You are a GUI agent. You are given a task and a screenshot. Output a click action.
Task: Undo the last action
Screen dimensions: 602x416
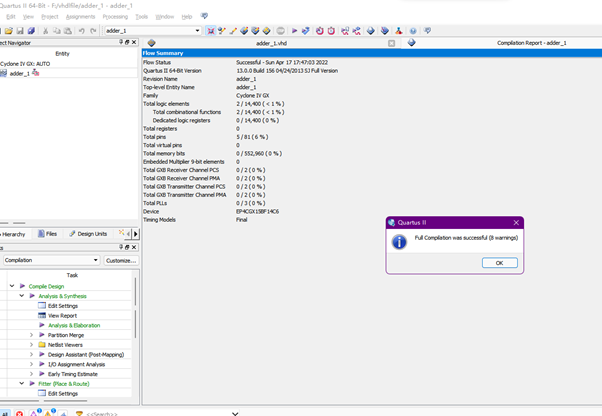(x=81, y=31)
